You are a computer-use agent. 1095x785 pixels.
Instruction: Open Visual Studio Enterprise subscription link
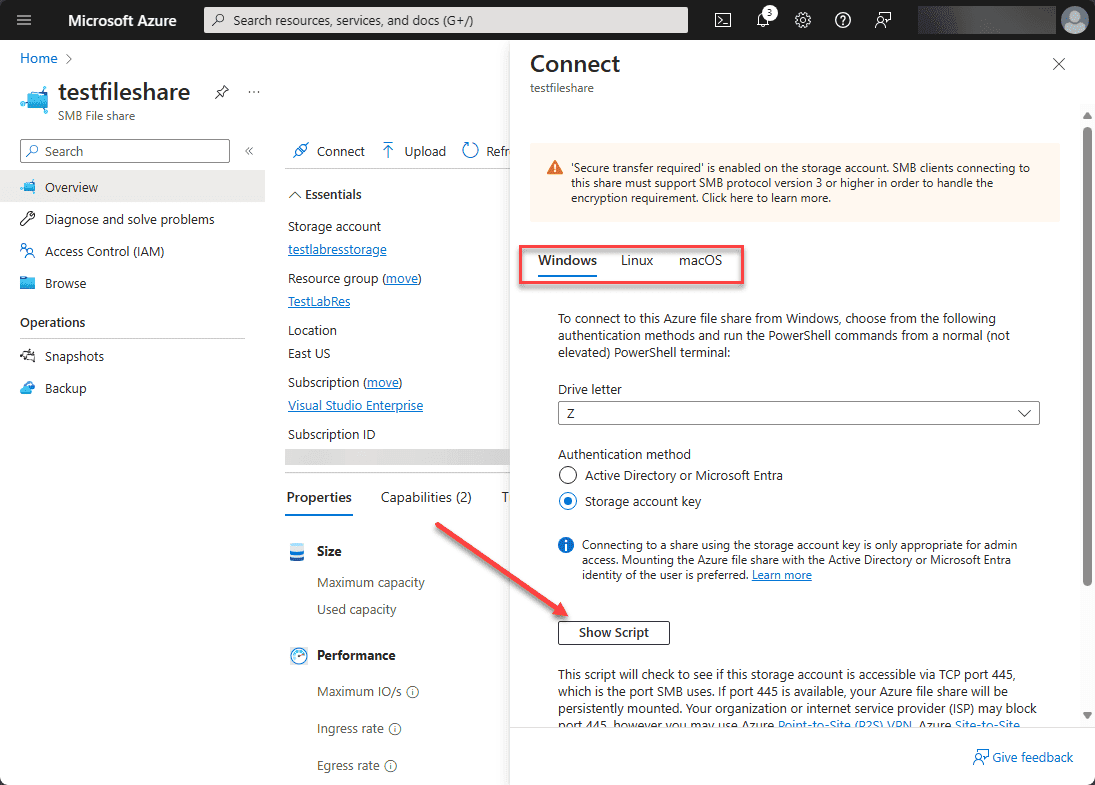tap(355, 406)
